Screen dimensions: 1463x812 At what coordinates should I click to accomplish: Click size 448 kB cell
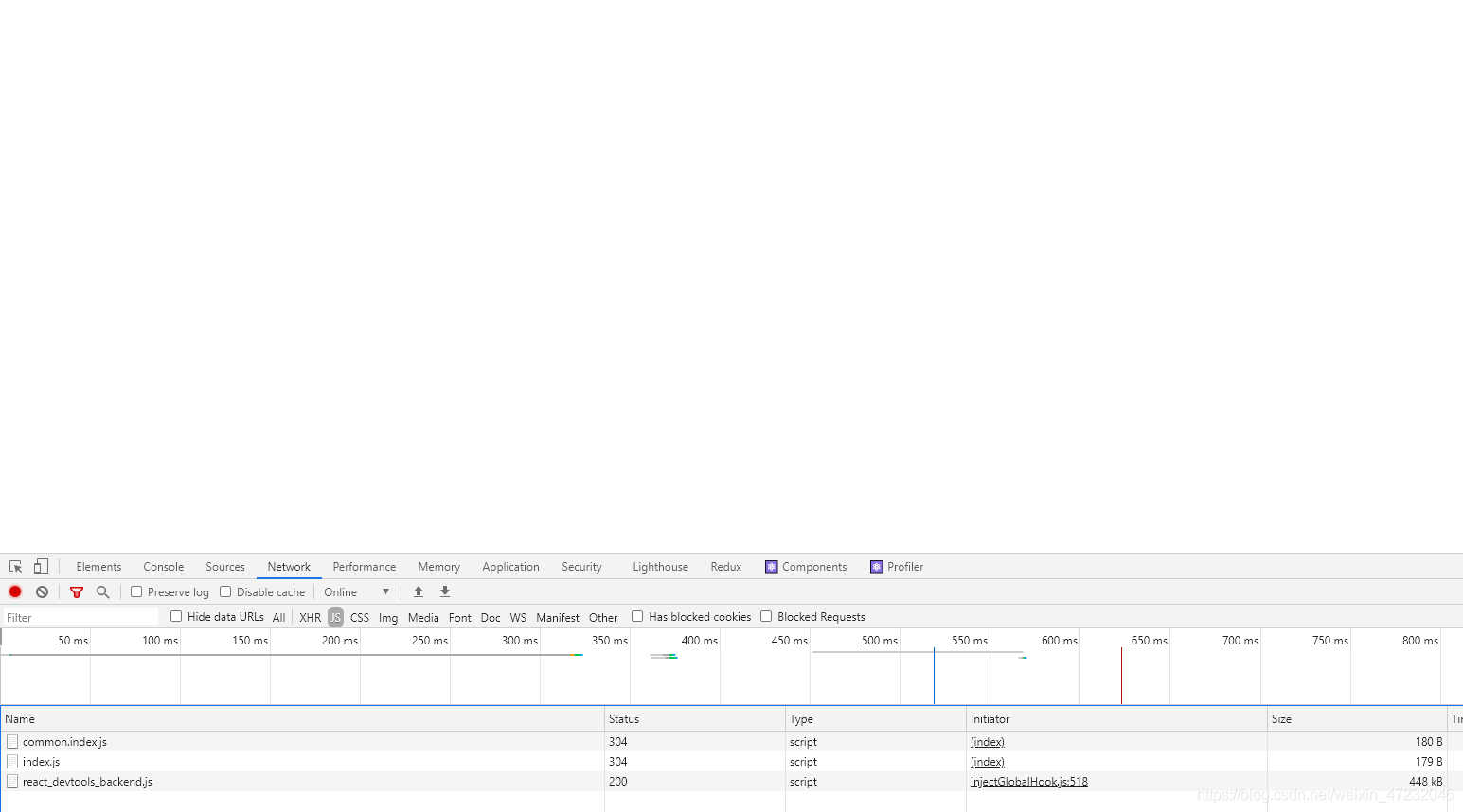click(1425, 782)
